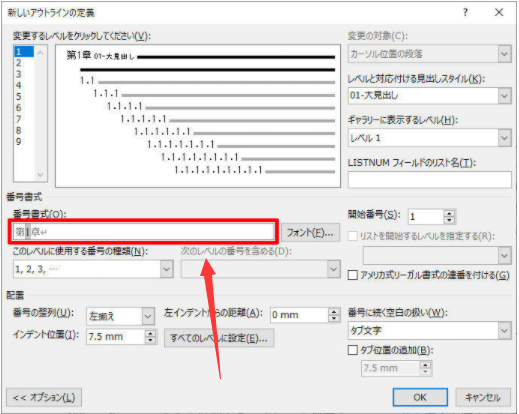Image resolution: width=519 pixels, height=414 pixels.
Task: Open レベル 1 gallery level dropdown
Action: tap(504, 138)
